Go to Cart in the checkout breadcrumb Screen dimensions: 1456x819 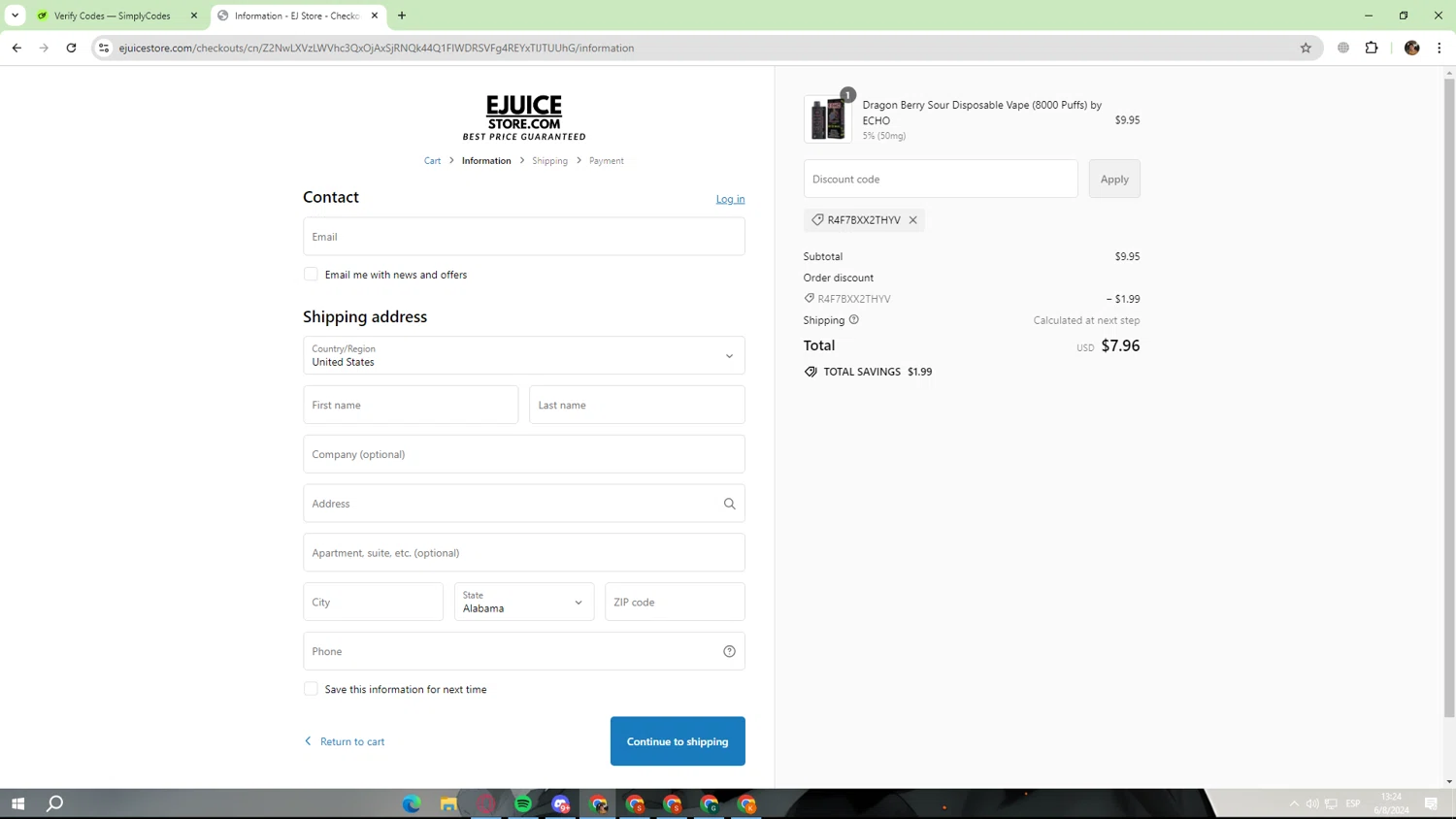point(432,161)
